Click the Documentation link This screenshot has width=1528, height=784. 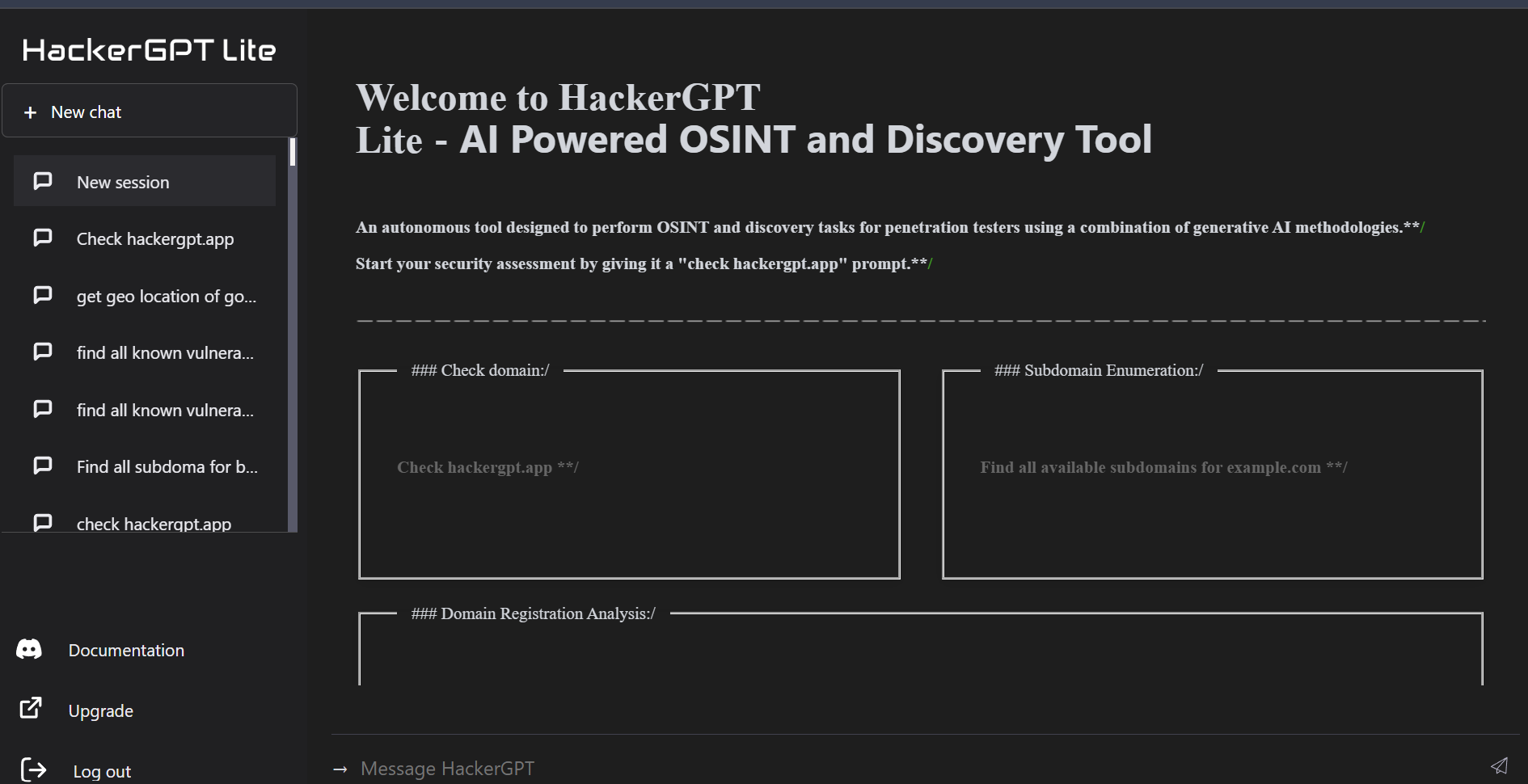point(126,650)
